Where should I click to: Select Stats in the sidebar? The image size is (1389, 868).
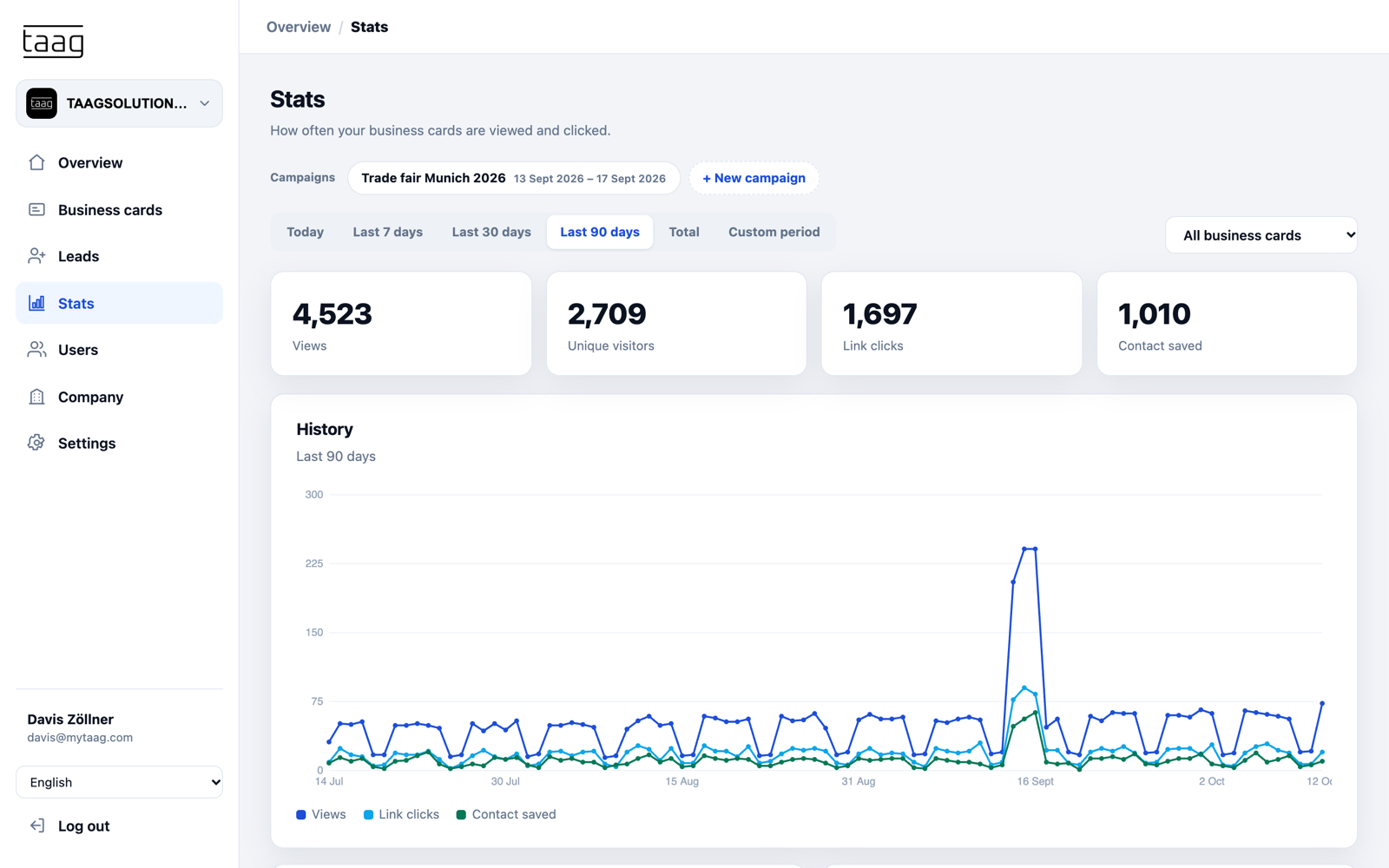(119, 303)
